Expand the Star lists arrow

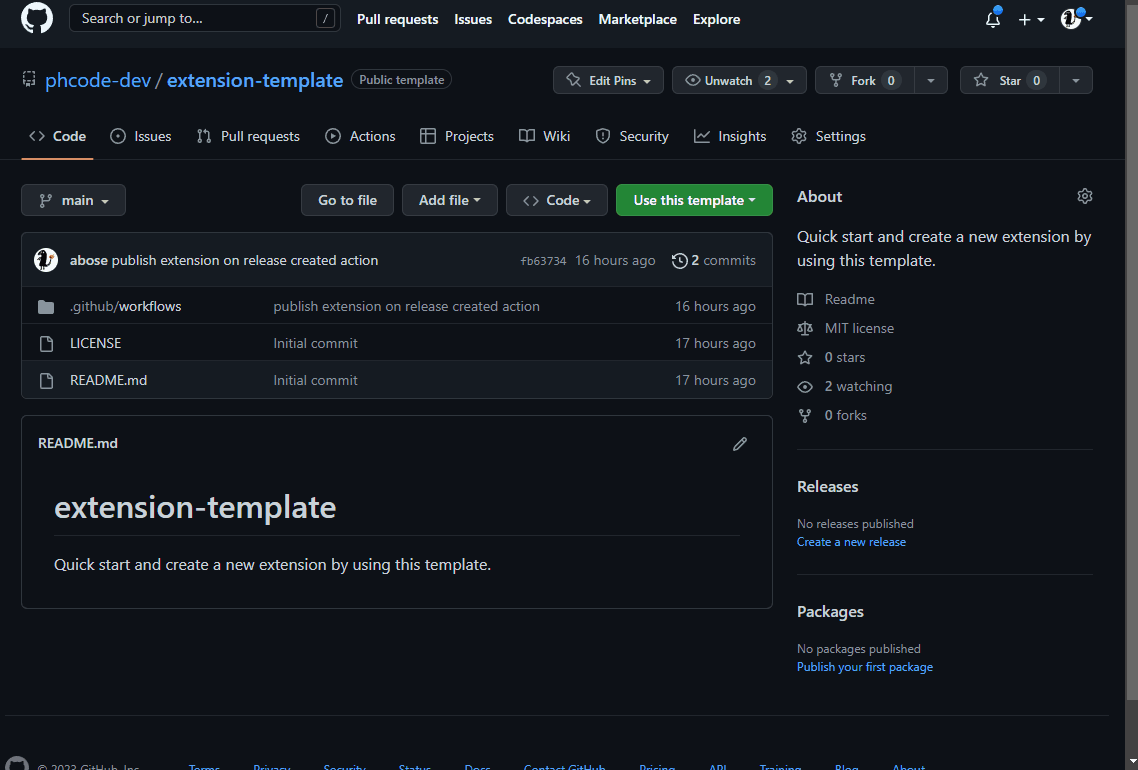pyautogui.click(x=1076, y=80)
